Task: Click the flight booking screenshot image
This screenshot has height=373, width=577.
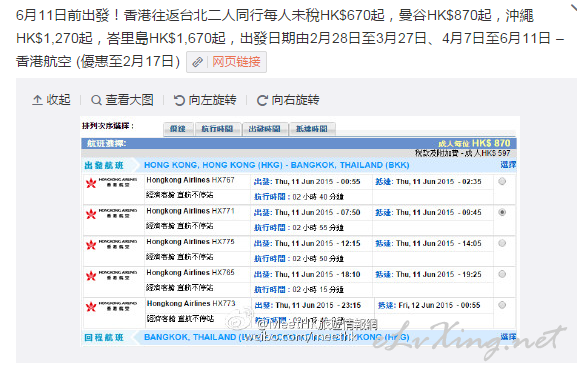Action: click(300, 231)
